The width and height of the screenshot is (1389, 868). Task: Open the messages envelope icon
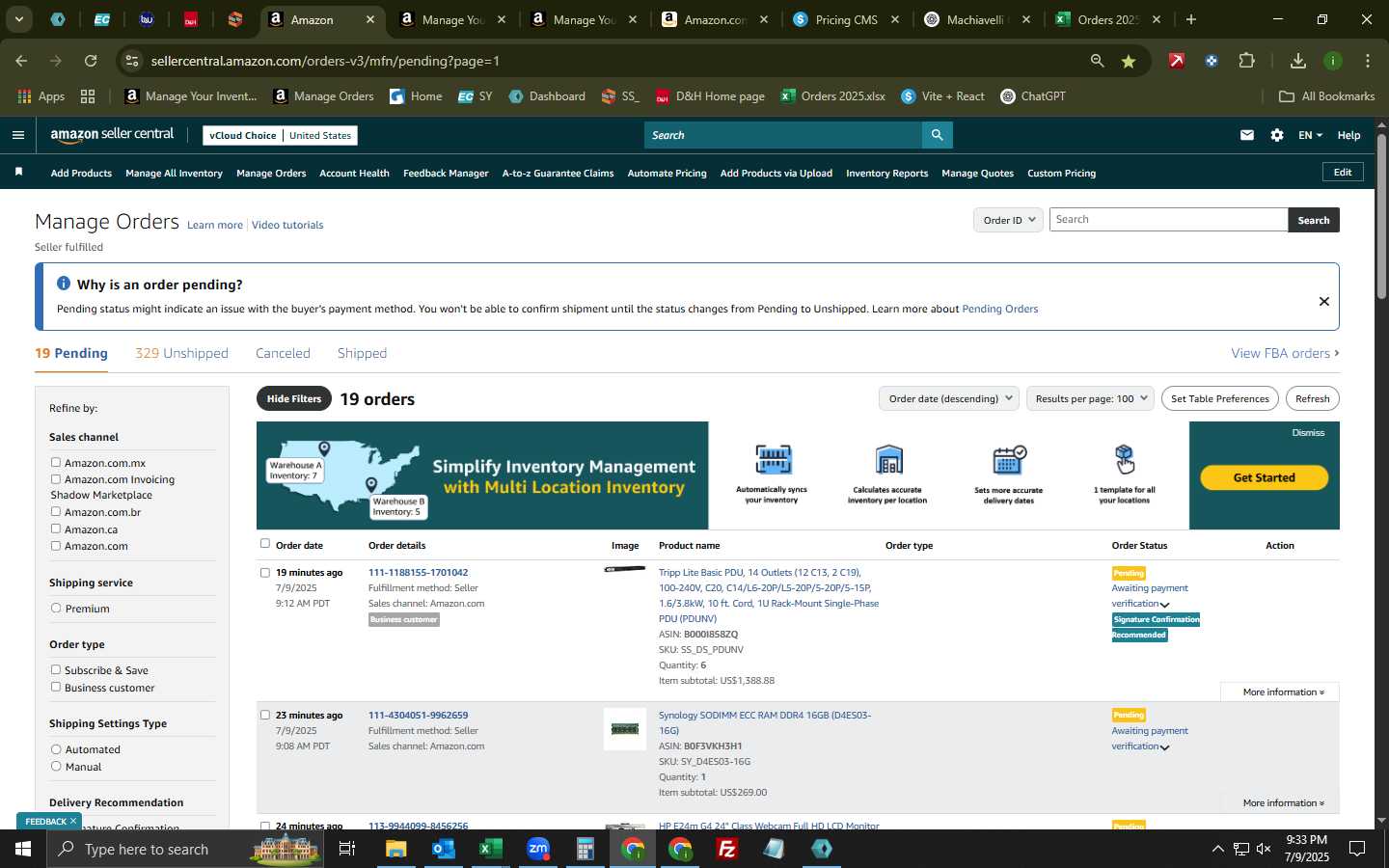1247,135
